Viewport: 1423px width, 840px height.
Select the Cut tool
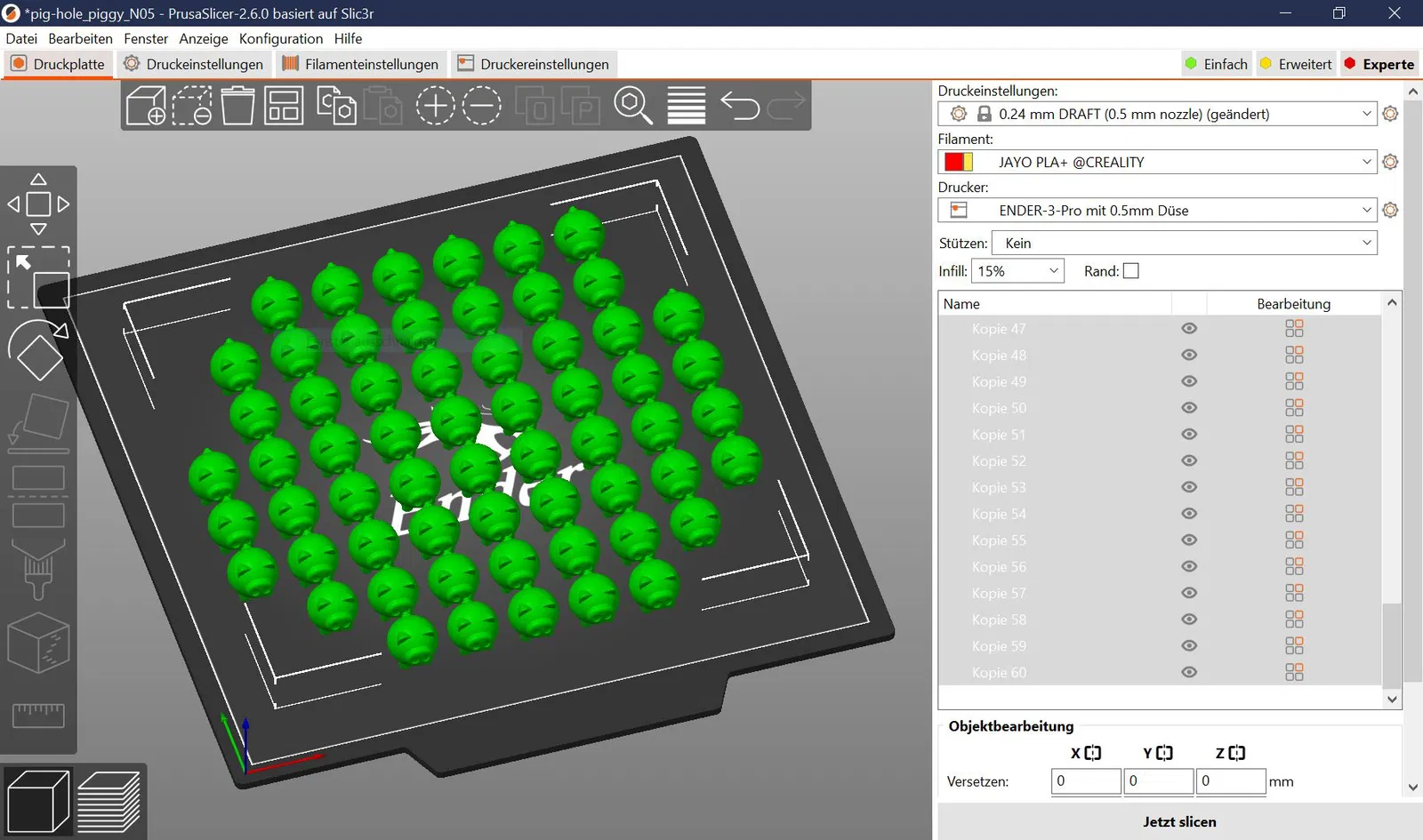click(38, 496)
